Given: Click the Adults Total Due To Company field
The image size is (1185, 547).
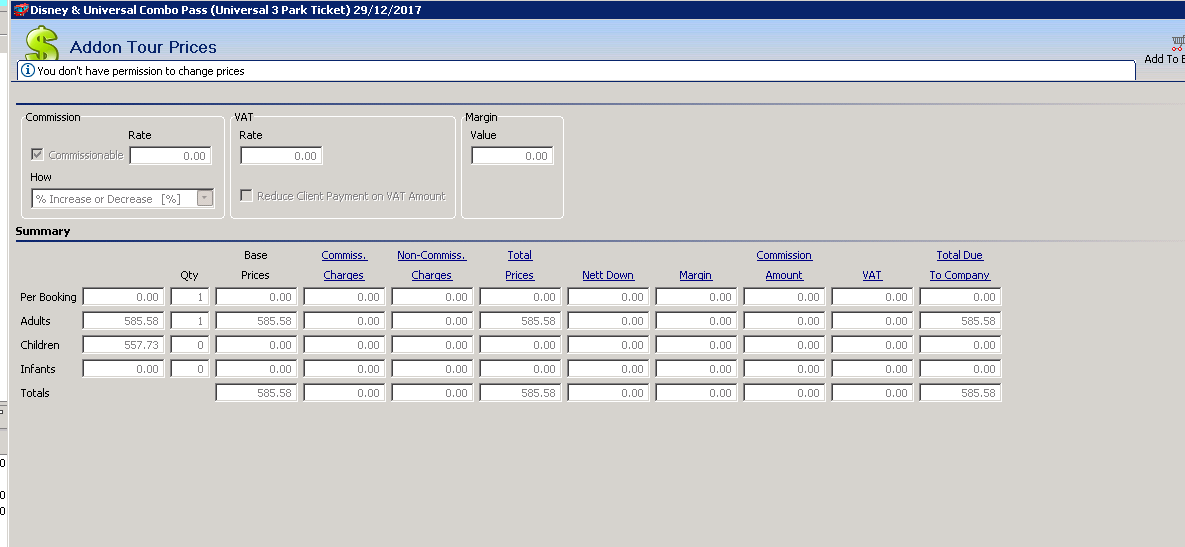Looking at the screenshot, I should pyautogui.click(x=961, y=321).
